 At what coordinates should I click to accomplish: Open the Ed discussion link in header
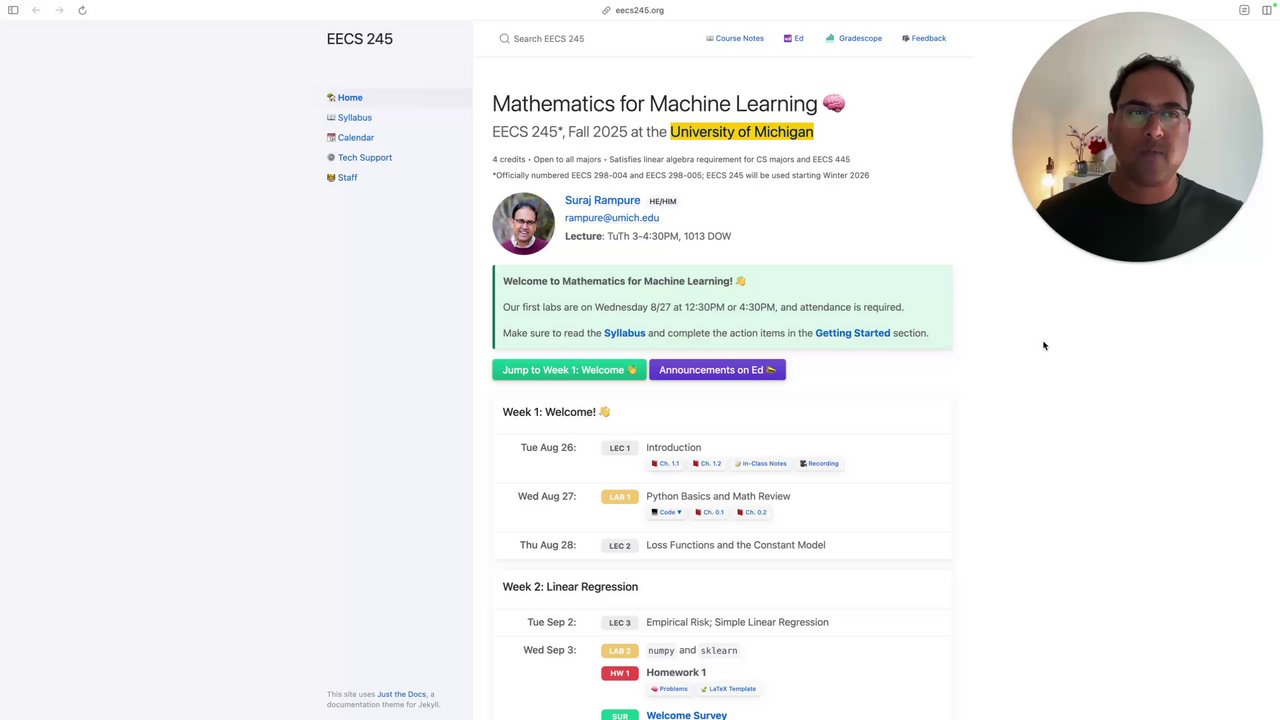(793, 38)
